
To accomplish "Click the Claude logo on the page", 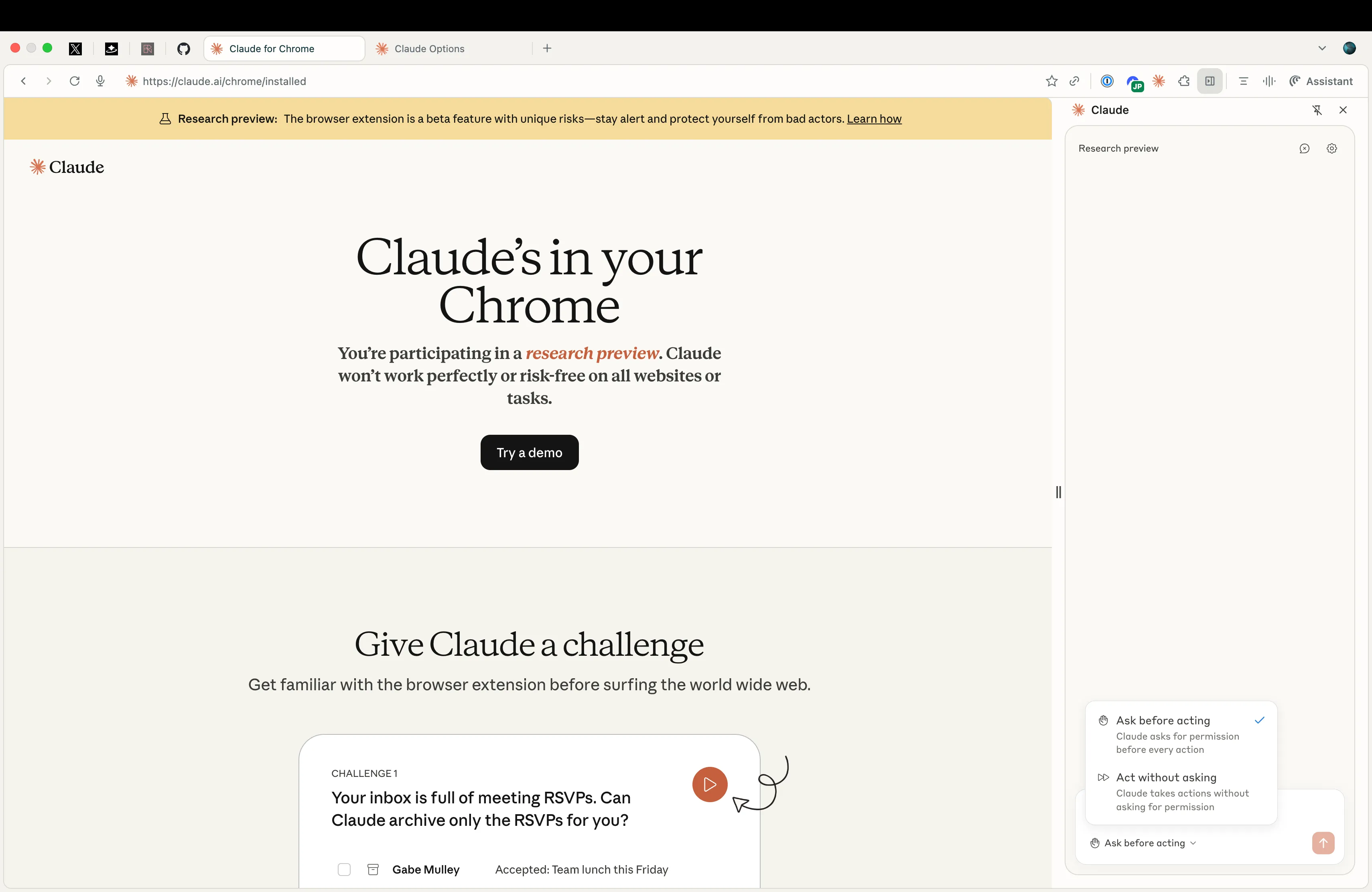I will tap(67, 167).
